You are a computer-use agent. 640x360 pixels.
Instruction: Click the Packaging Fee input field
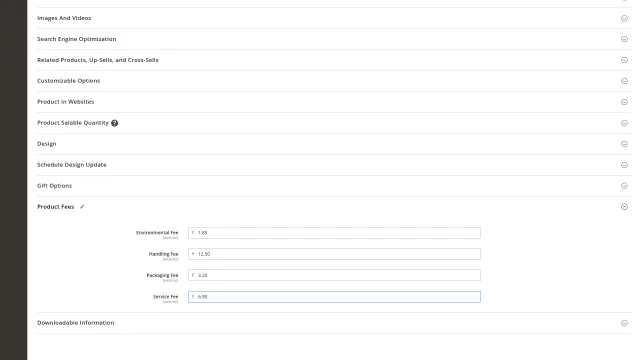[x=334, y=275]
